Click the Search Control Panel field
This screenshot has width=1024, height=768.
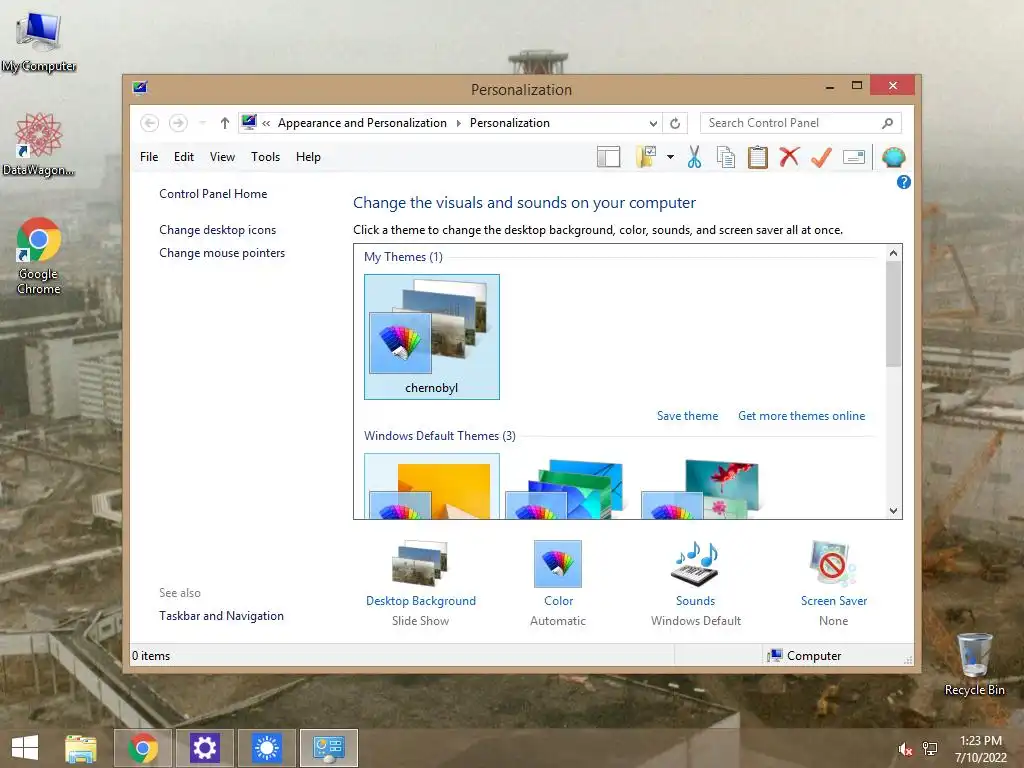[x=801, y=123]
